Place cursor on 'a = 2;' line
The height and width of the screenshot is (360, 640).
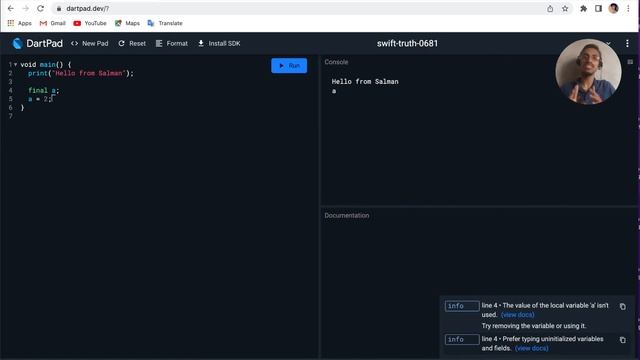click(x=40, y=99)
